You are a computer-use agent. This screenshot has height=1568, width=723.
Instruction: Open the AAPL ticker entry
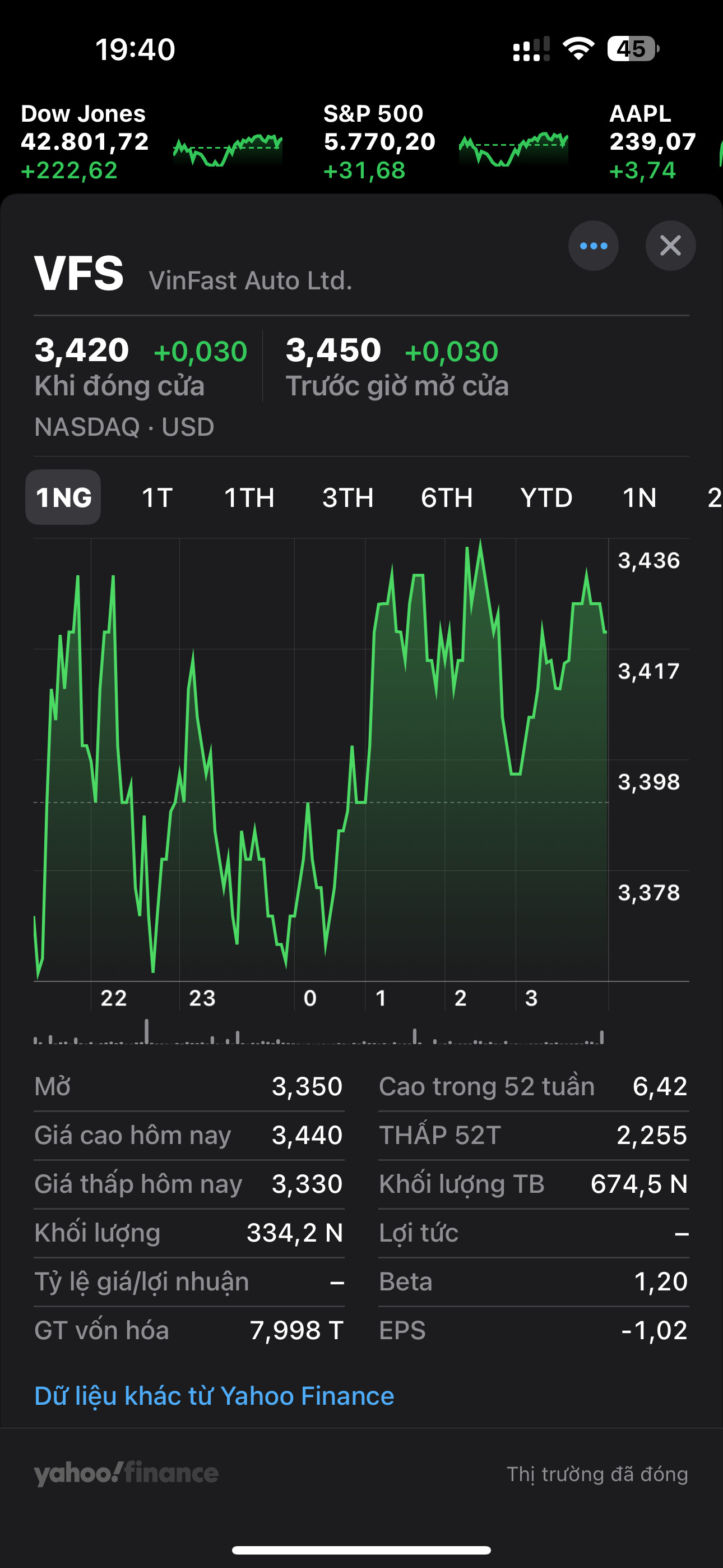coord(665,142)
